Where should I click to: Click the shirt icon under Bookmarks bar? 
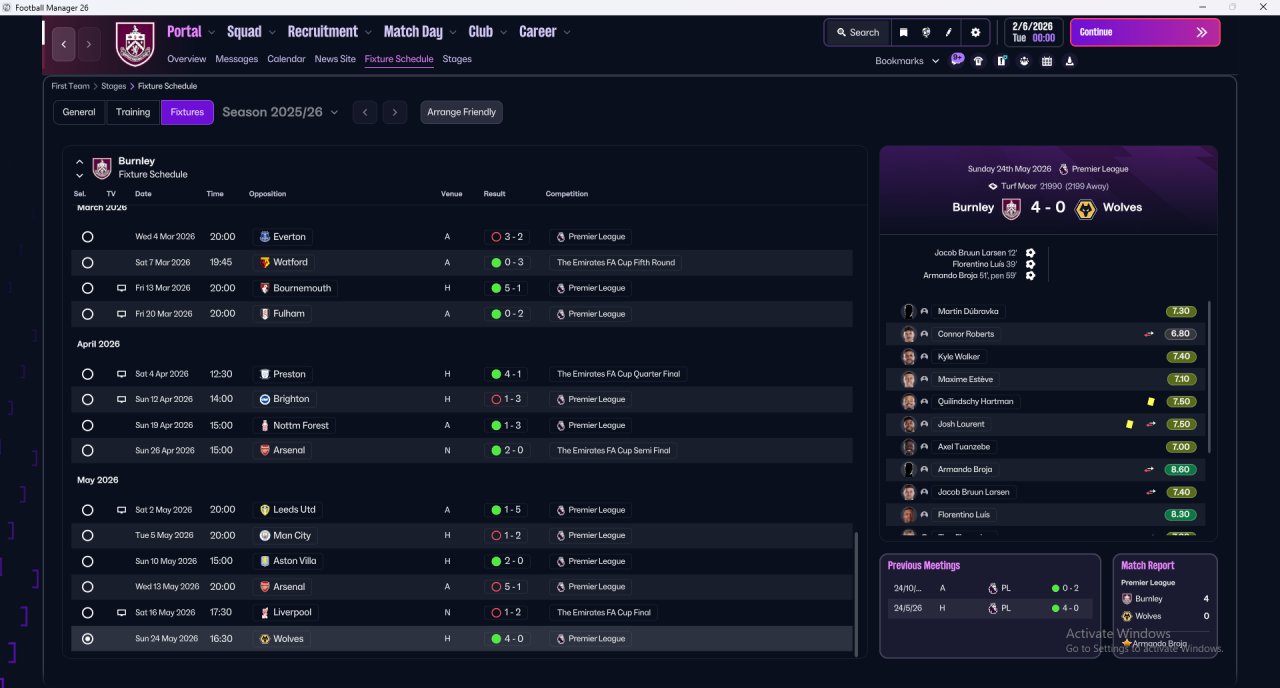tap(978, 61)
